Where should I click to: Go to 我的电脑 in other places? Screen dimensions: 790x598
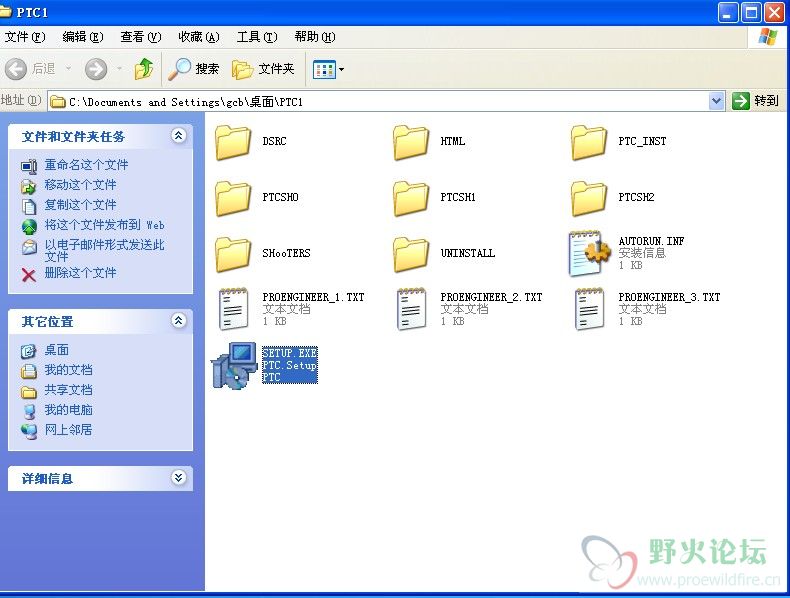point(68,410)
